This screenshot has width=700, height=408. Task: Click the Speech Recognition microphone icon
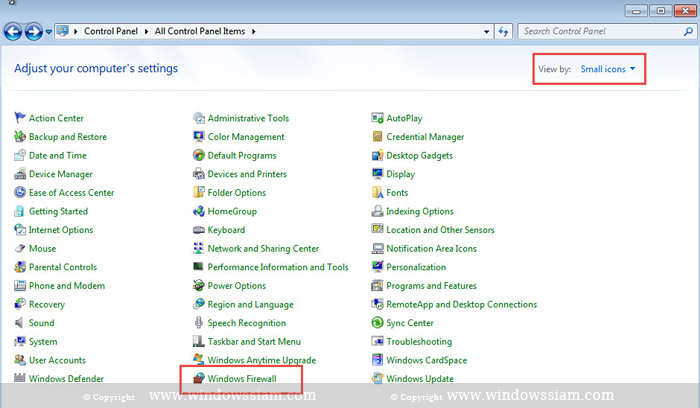point(199,323)
